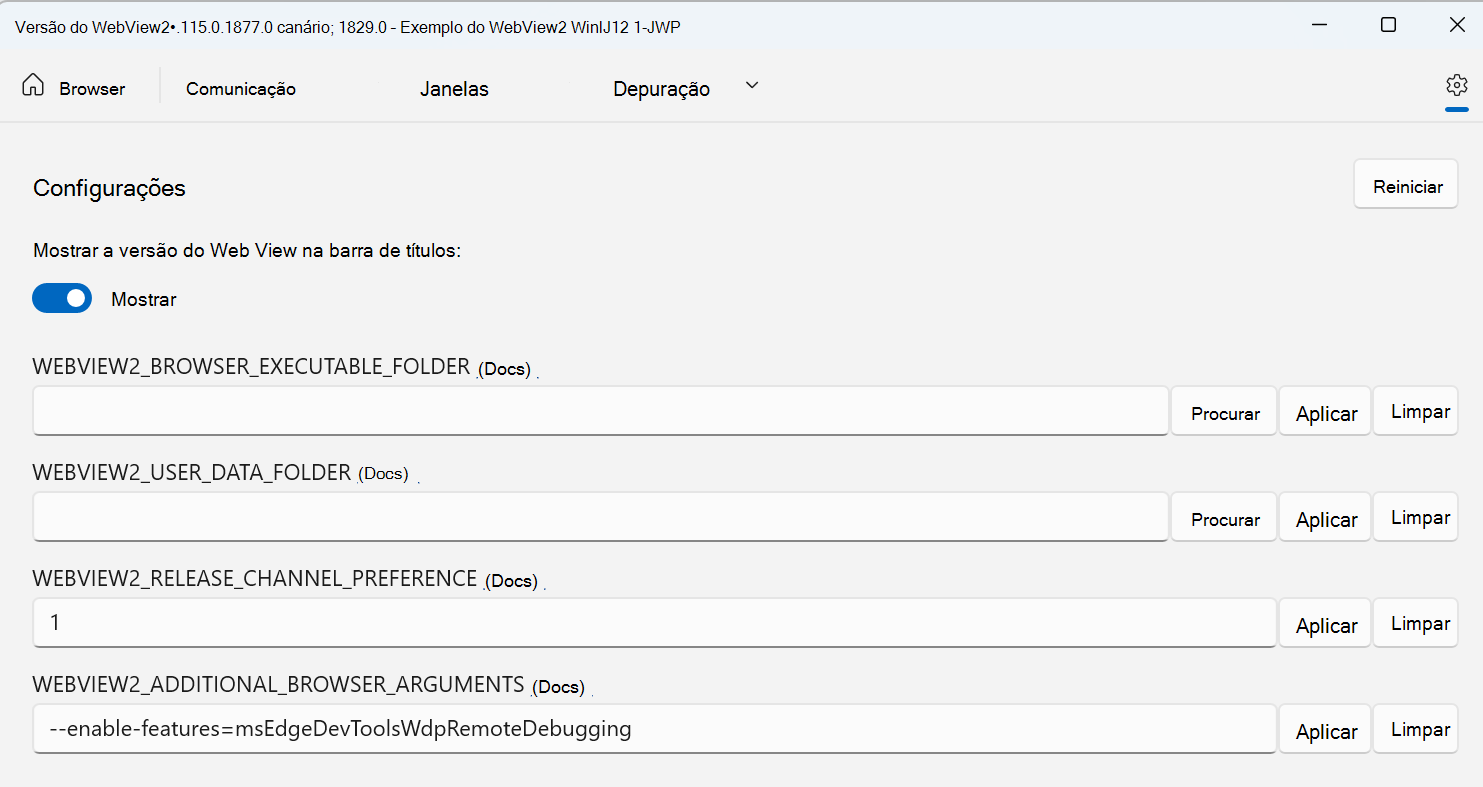1483x787 pixels.
Task: Open the settings gear icon
Action: 1456,85
